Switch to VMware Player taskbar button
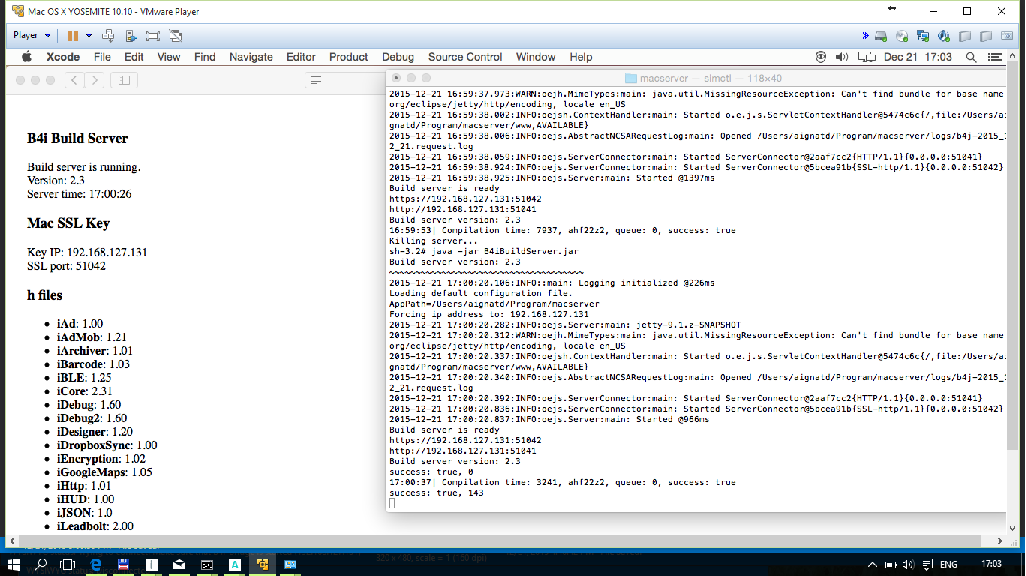 click(262, 564)
